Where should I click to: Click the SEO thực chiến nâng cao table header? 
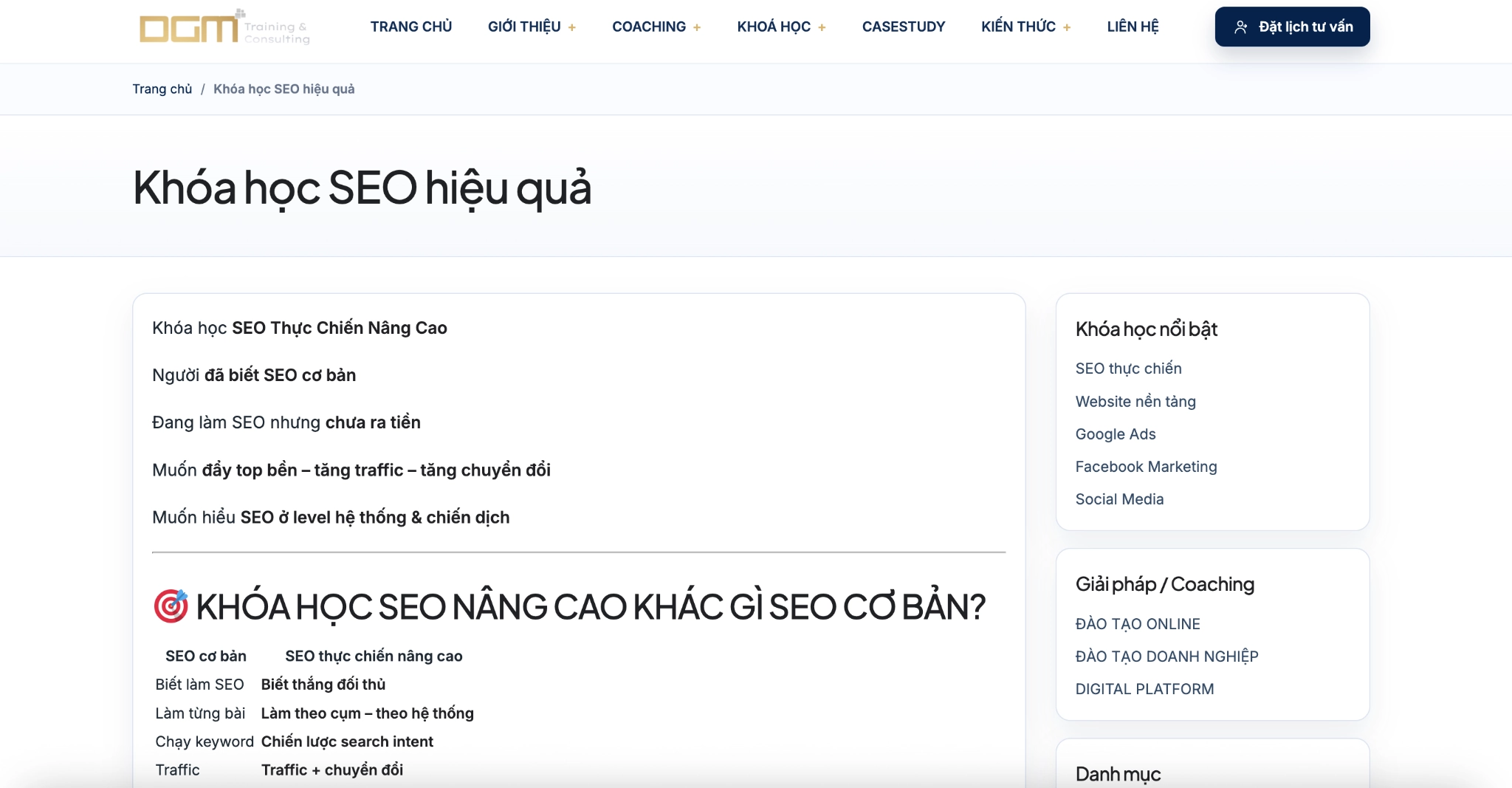[x=374, y=656]
